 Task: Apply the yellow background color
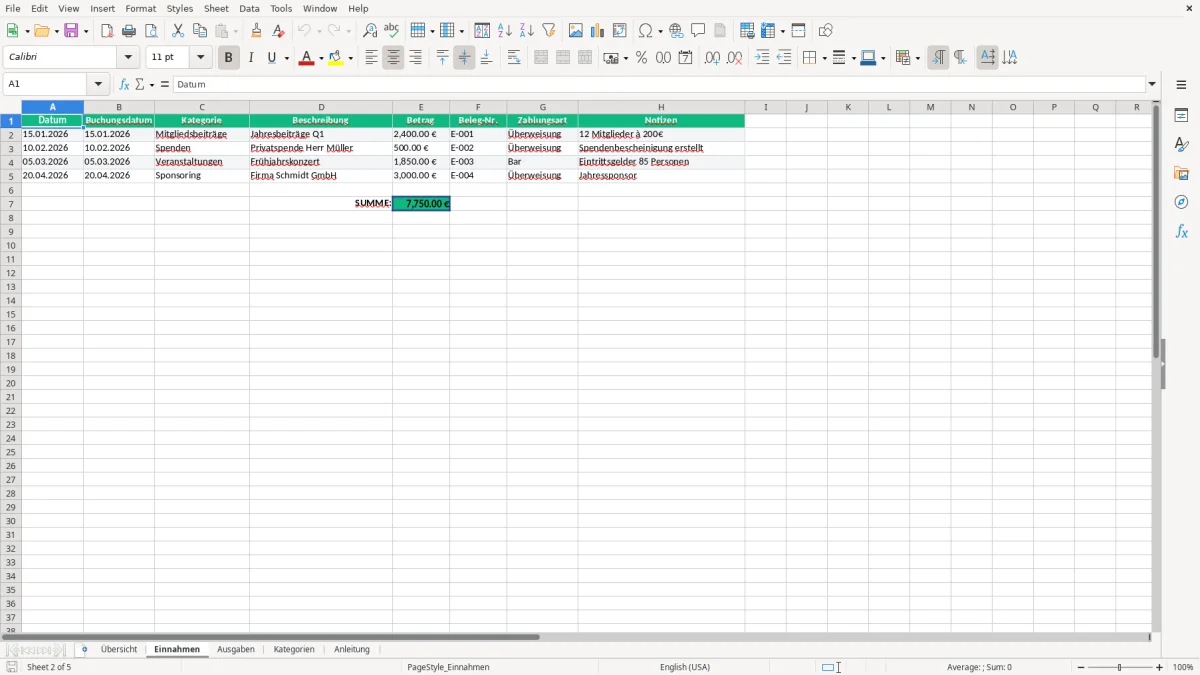[x=336, y=58]
